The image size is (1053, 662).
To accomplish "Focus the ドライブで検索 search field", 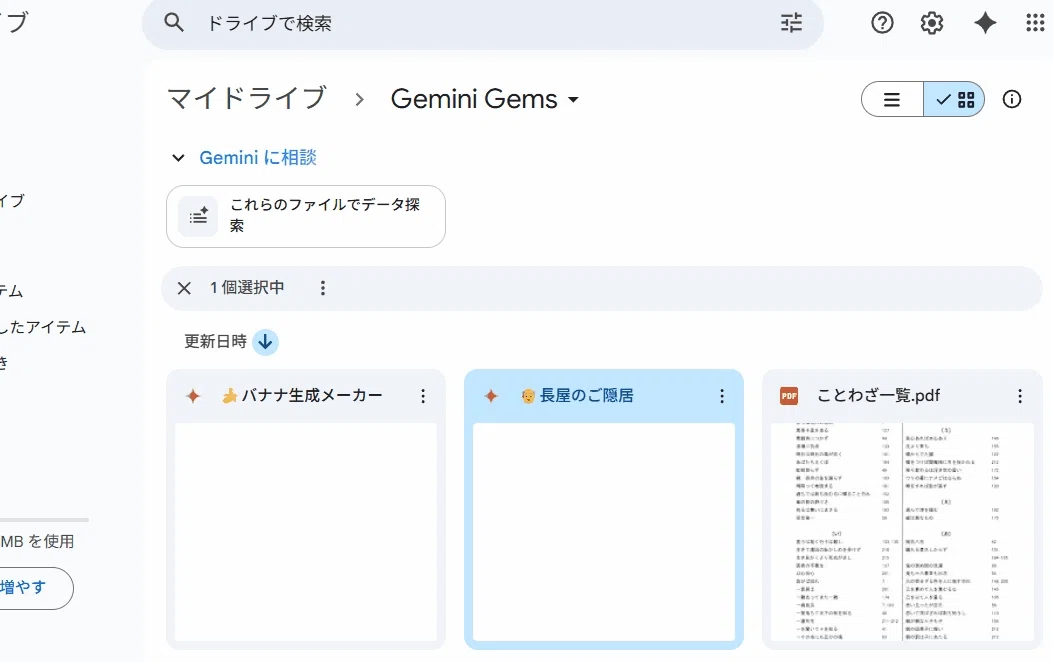I will (x=484, y=23).
